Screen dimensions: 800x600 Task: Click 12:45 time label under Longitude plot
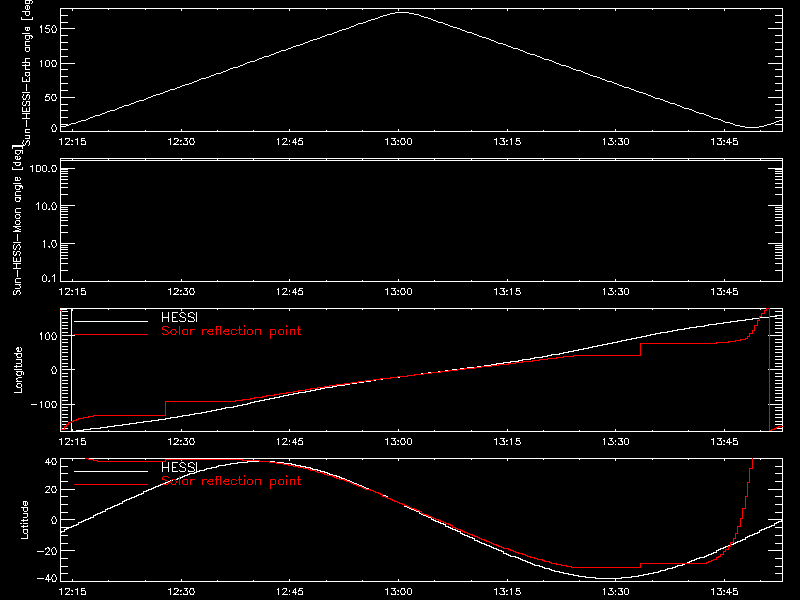(290, 441)
